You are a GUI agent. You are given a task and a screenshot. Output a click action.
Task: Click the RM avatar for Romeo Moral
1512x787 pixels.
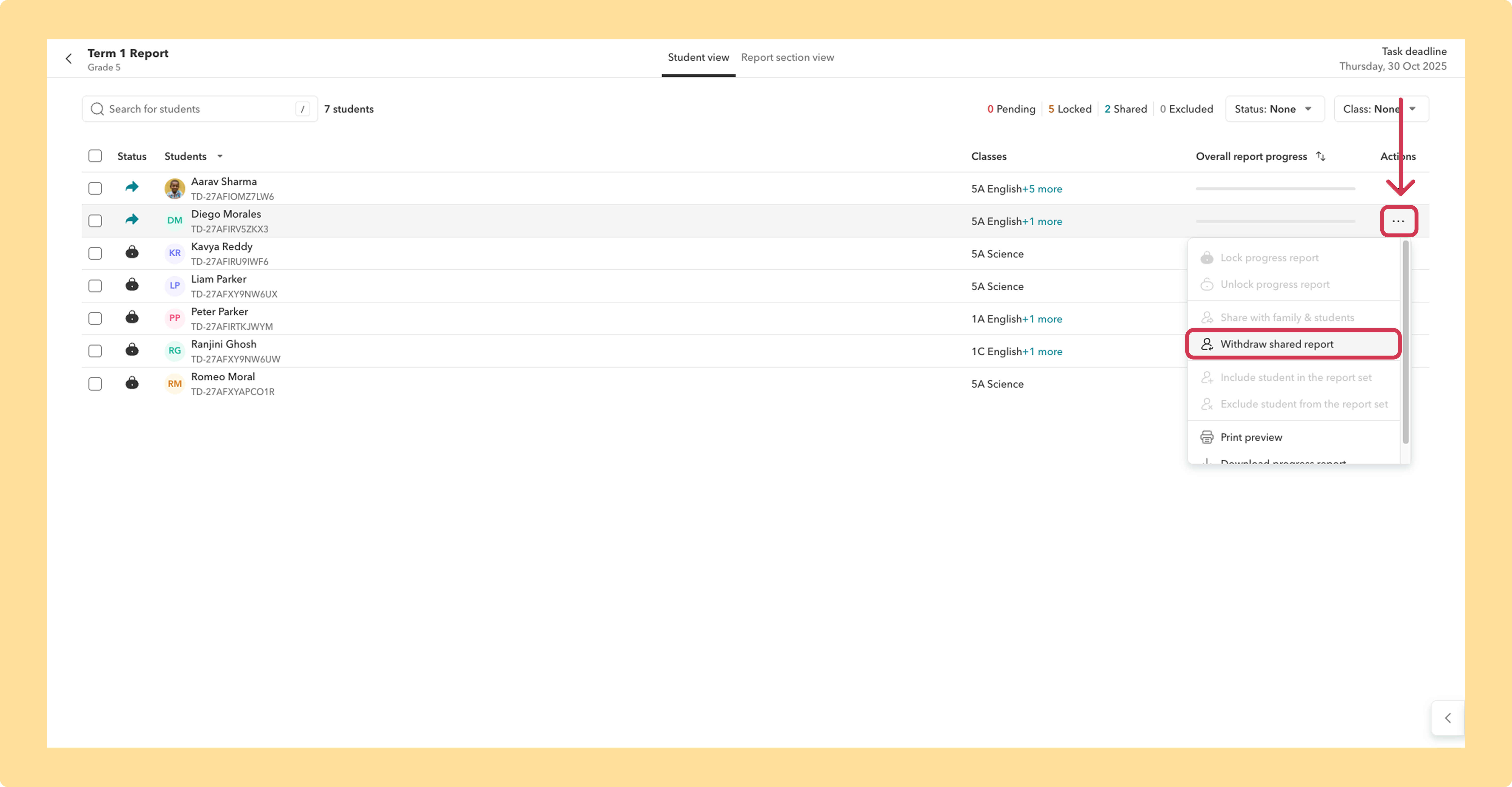(175, 383)
